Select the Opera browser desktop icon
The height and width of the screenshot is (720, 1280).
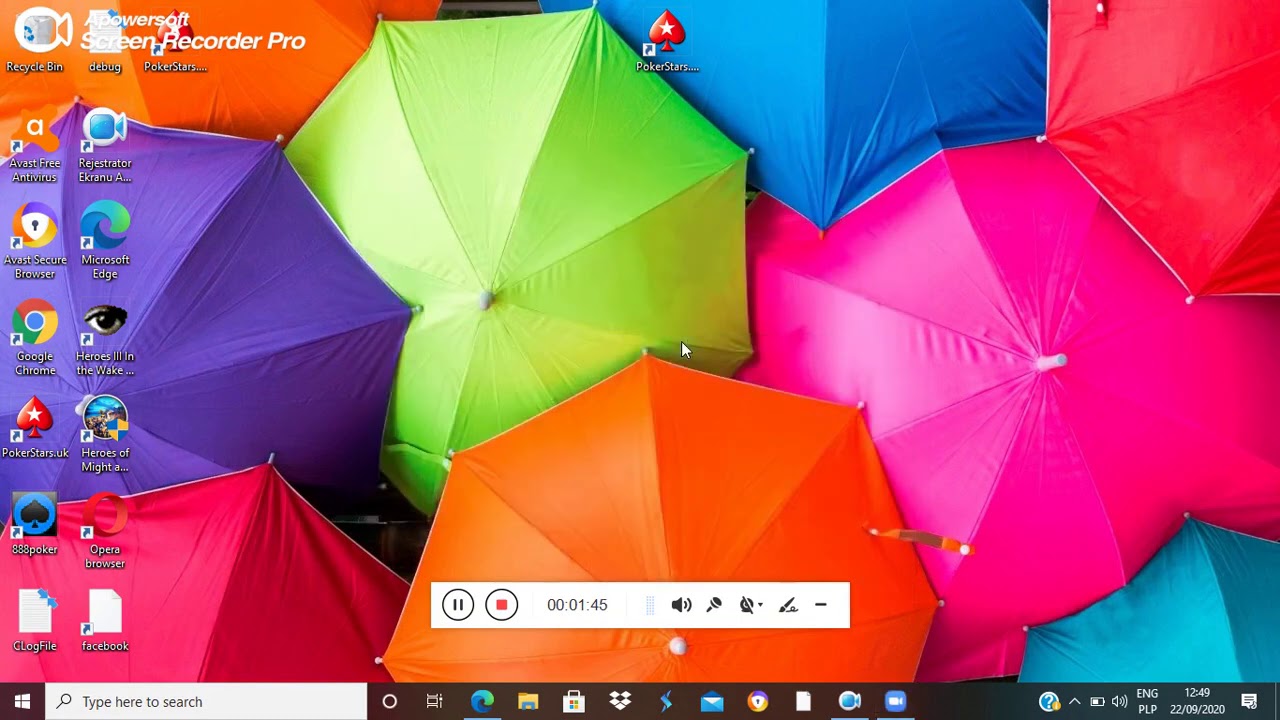(x=105, y=532)
